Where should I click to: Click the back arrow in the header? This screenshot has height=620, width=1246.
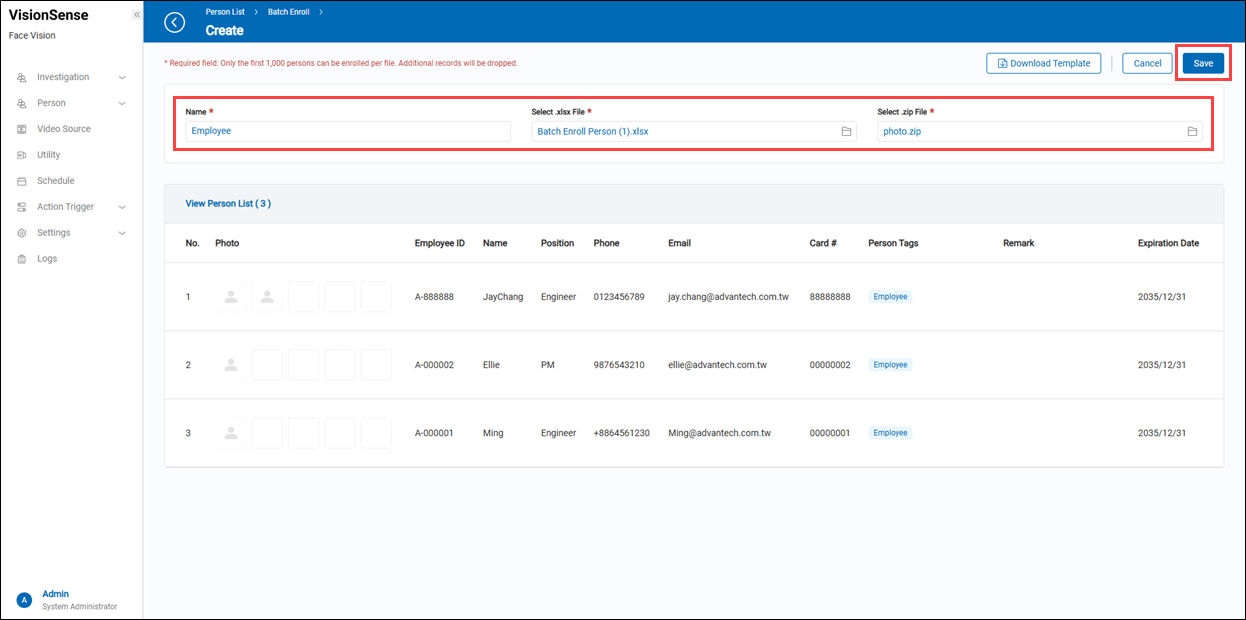click(x=174, y=21)
